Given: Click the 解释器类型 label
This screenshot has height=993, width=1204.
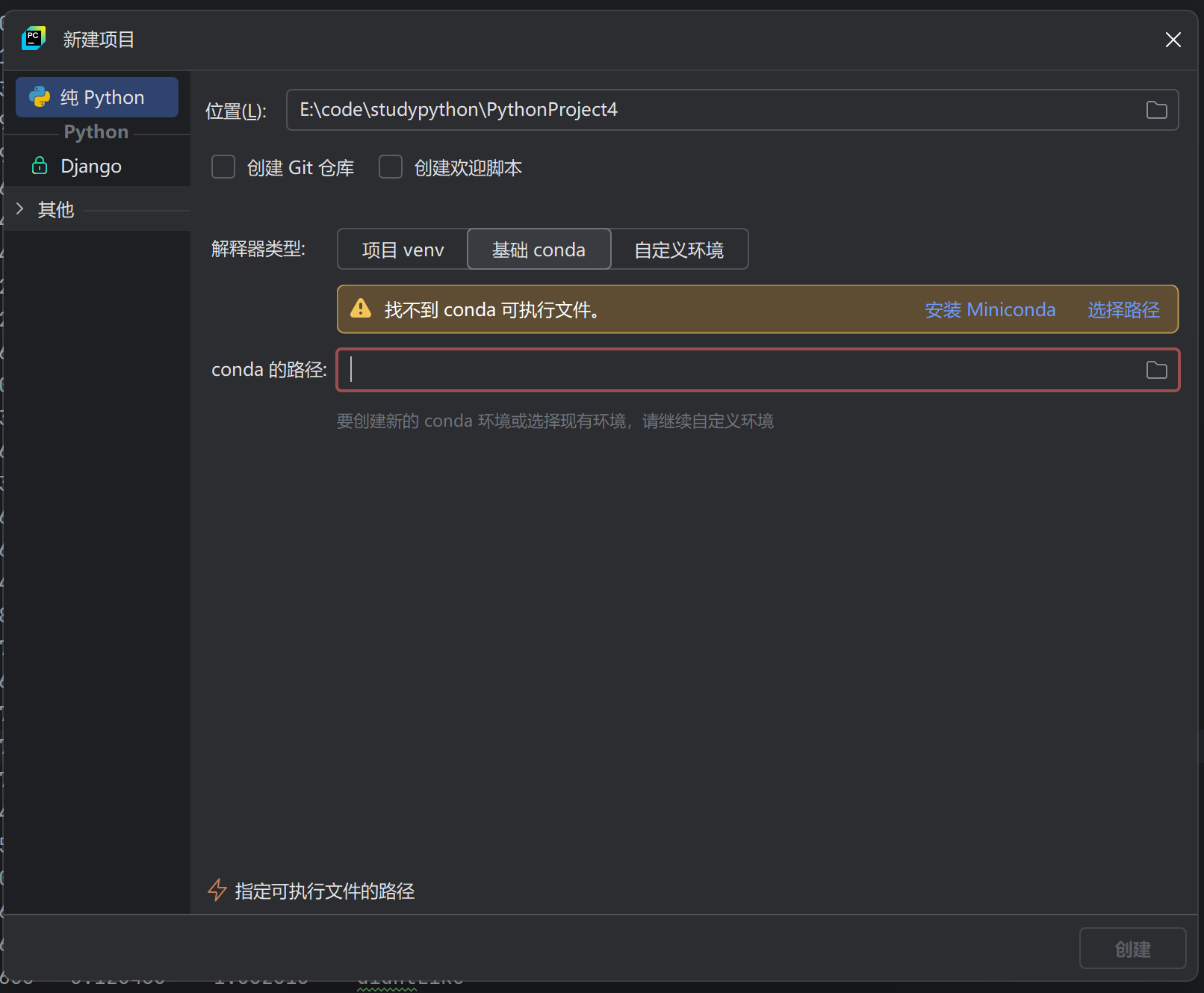Looking at the screenshot, I should click(258, 249).
